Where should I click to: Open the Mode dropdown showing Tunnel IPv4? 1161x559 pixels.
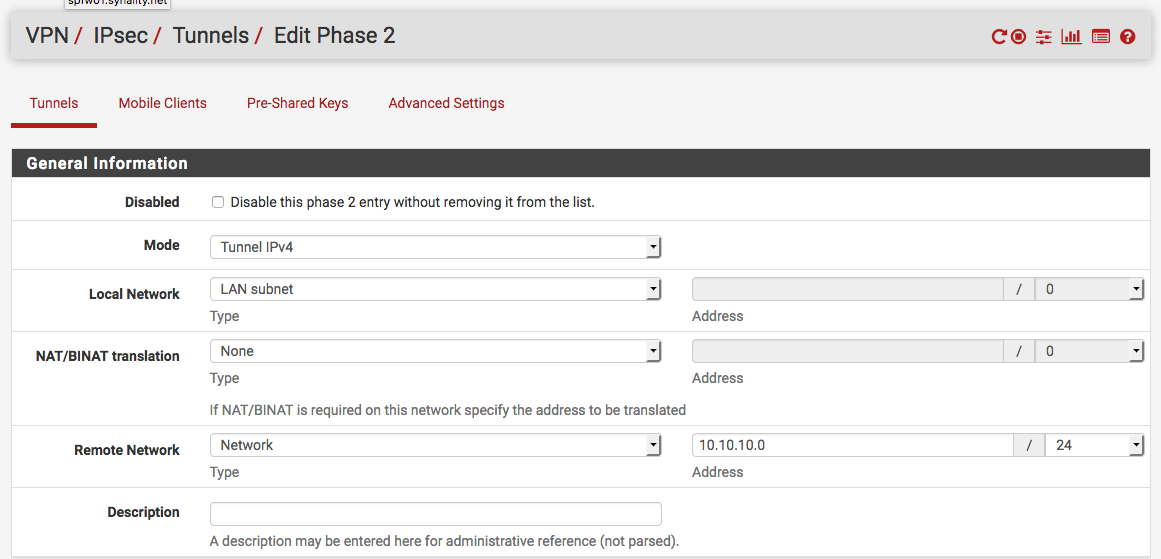tap(435, 247)
